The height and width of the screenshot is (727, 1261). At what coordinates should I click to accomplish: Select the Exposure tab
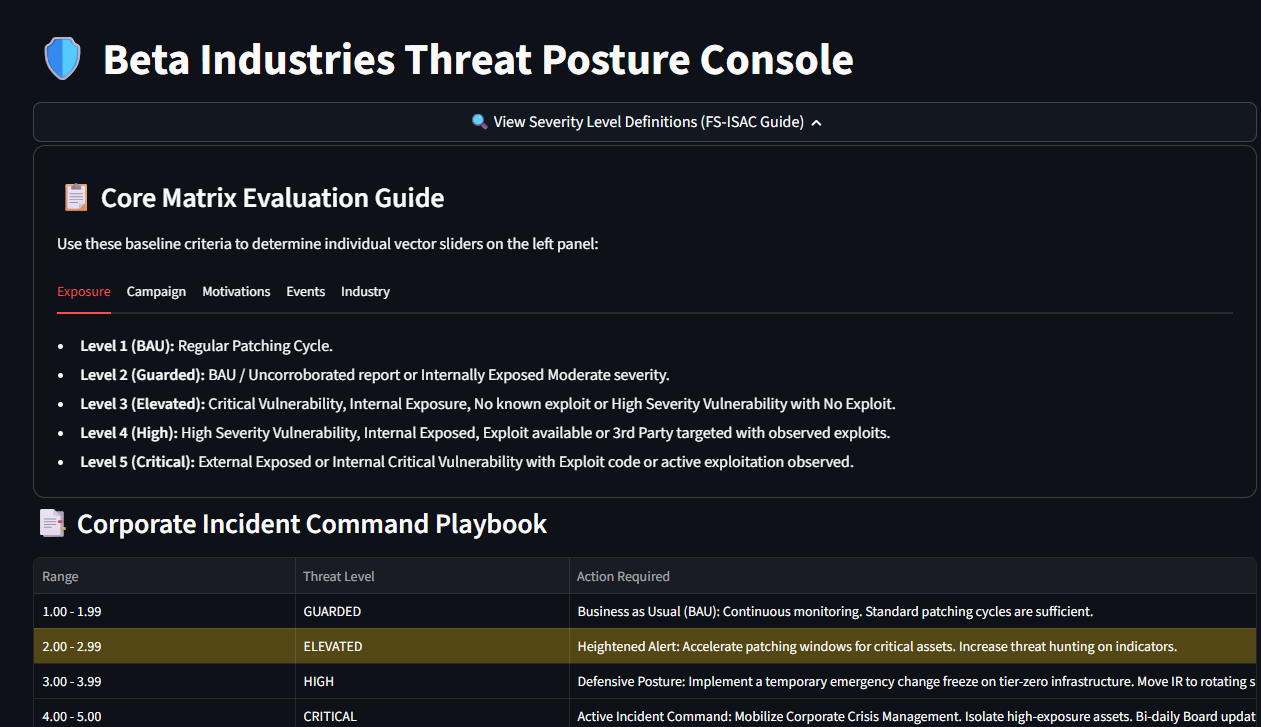[x=84, y=291]
